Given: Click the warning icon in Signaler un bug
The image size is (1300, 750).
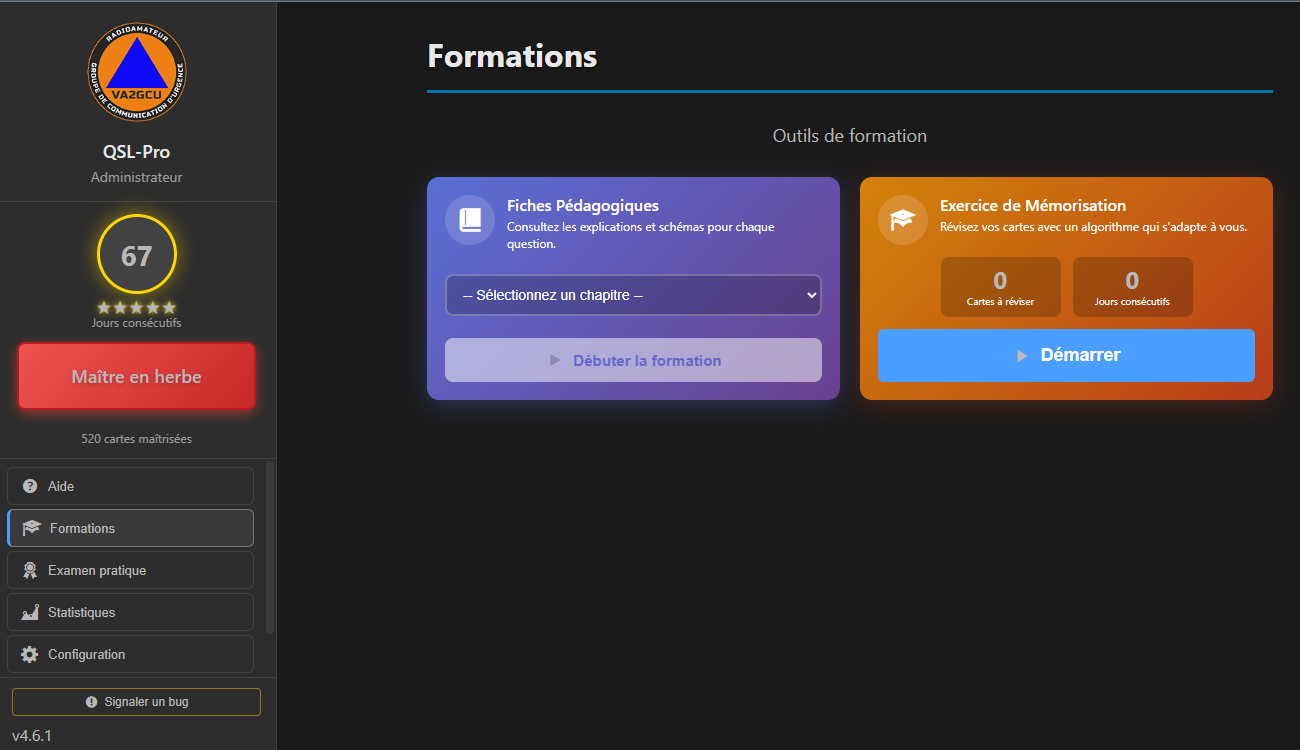Looking at the screenshot, I should point(92,702).
